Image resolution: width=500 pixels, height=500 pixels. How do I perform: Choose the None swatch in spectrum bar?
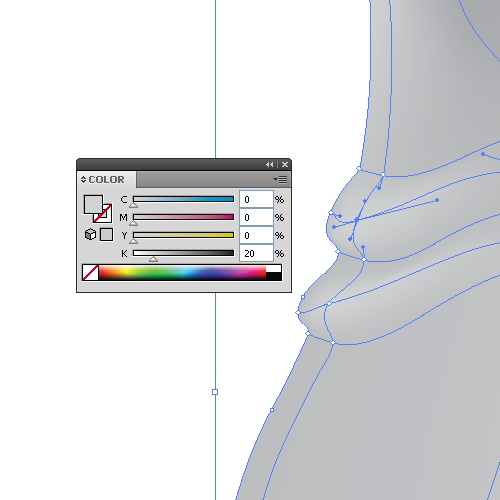90,273
